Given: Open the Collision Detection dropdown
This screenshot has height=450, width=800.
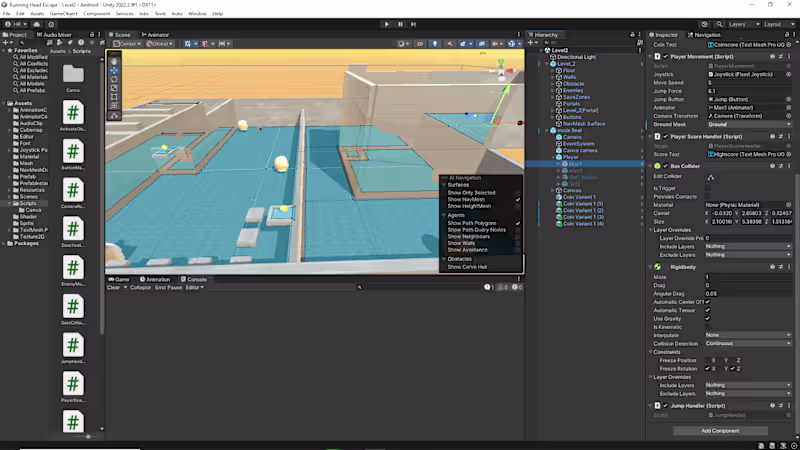Looking at the screenshot, I should 745,343.
